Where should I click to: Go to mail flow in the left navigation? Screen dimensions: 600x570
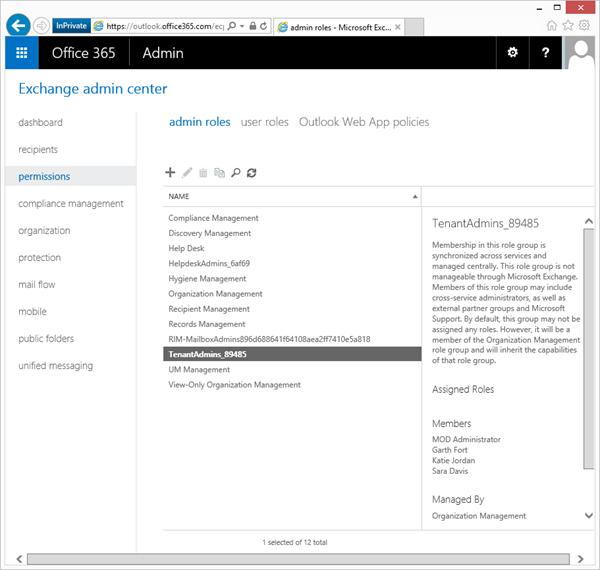tap(38, 285)
